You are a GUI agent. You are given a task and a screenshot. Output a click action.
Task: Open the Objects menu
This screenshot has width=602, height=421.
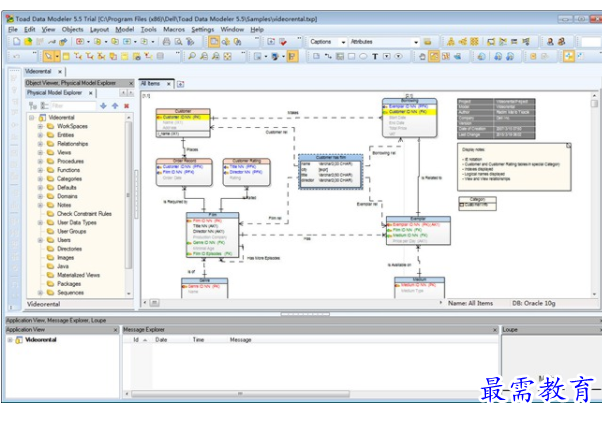pyautogui.click(x=73, y=30)
